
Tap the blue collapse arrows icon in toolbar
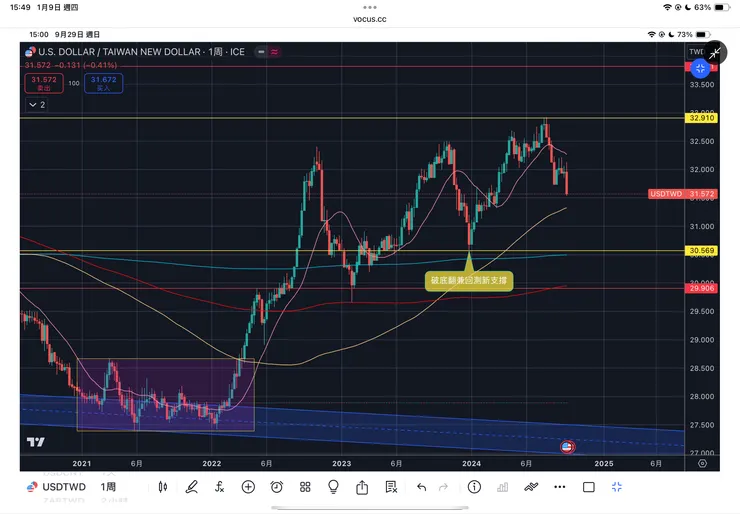(x=617, y=487)
